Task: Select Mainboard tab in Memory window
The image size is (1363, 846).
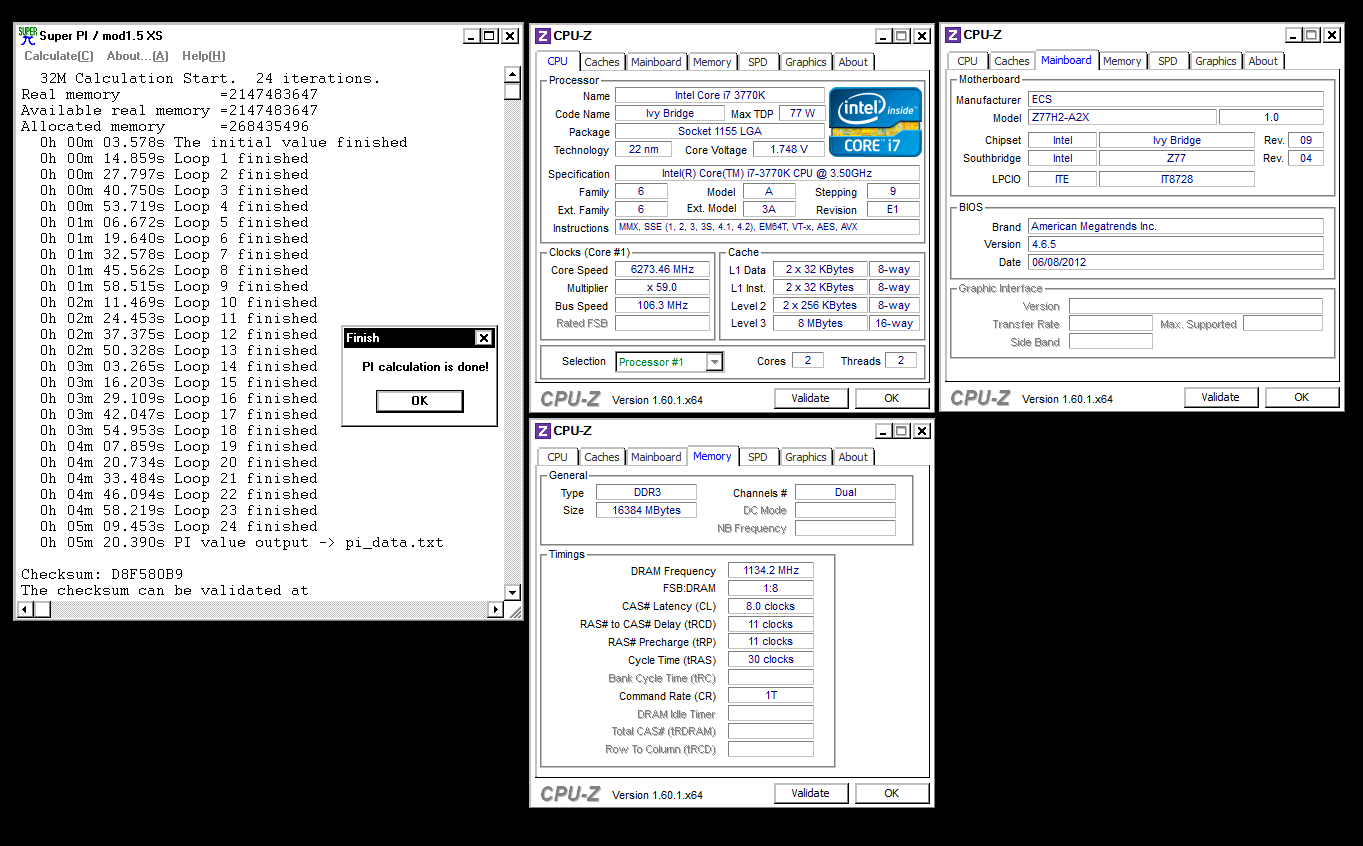Action: point(656,457)
